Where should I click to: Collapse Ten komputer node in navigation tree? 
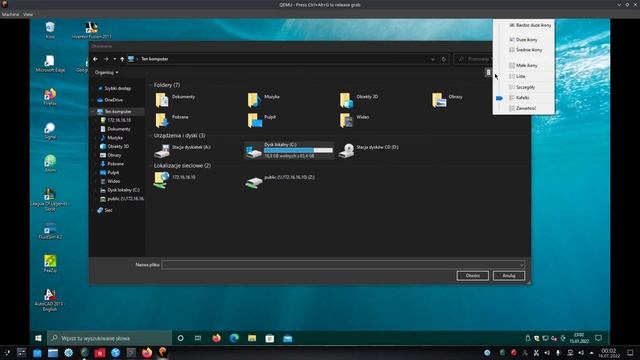point(93,111)
